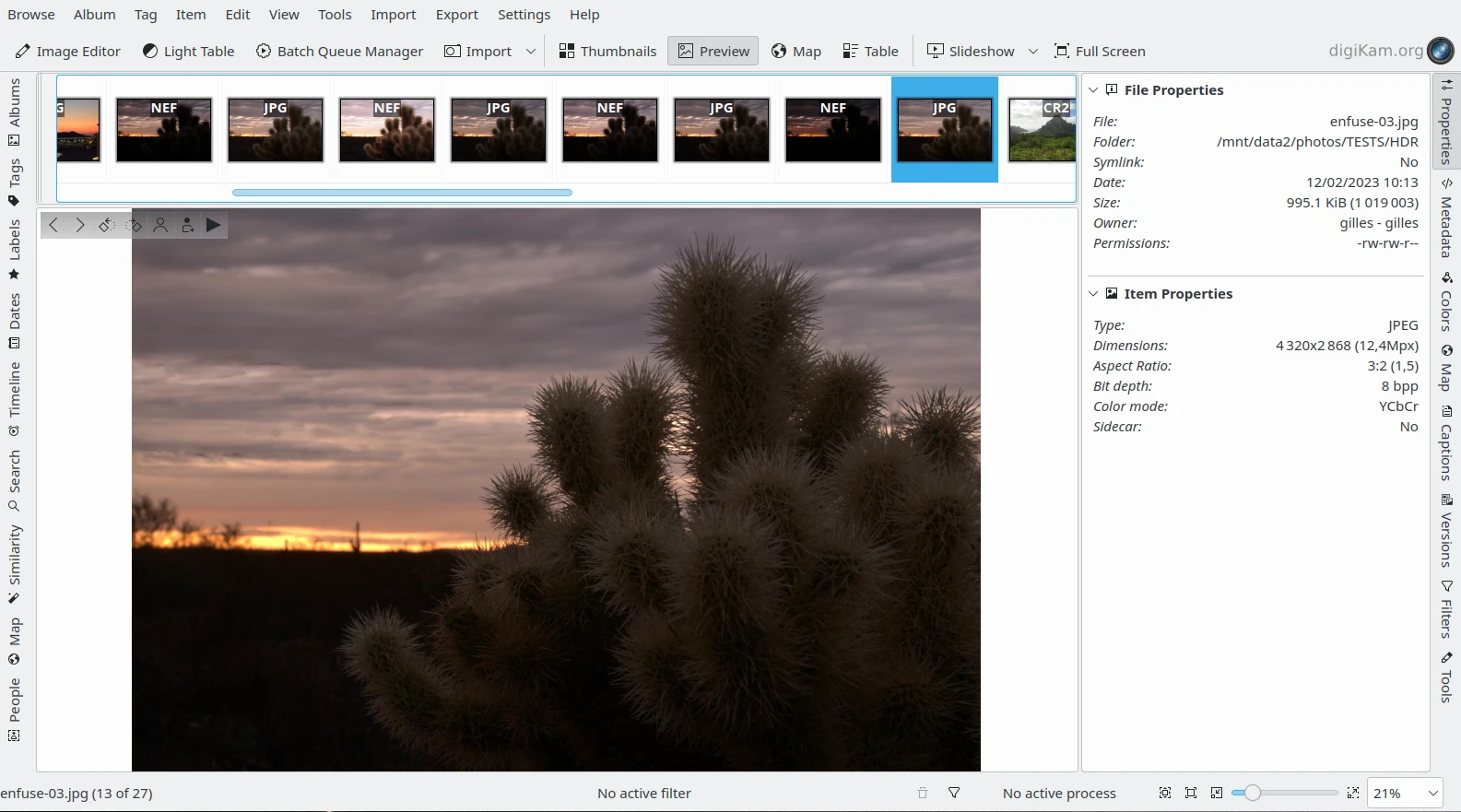Switch to Table view mode
Screen dimensions: 1461x812
(x=870, y=52)
